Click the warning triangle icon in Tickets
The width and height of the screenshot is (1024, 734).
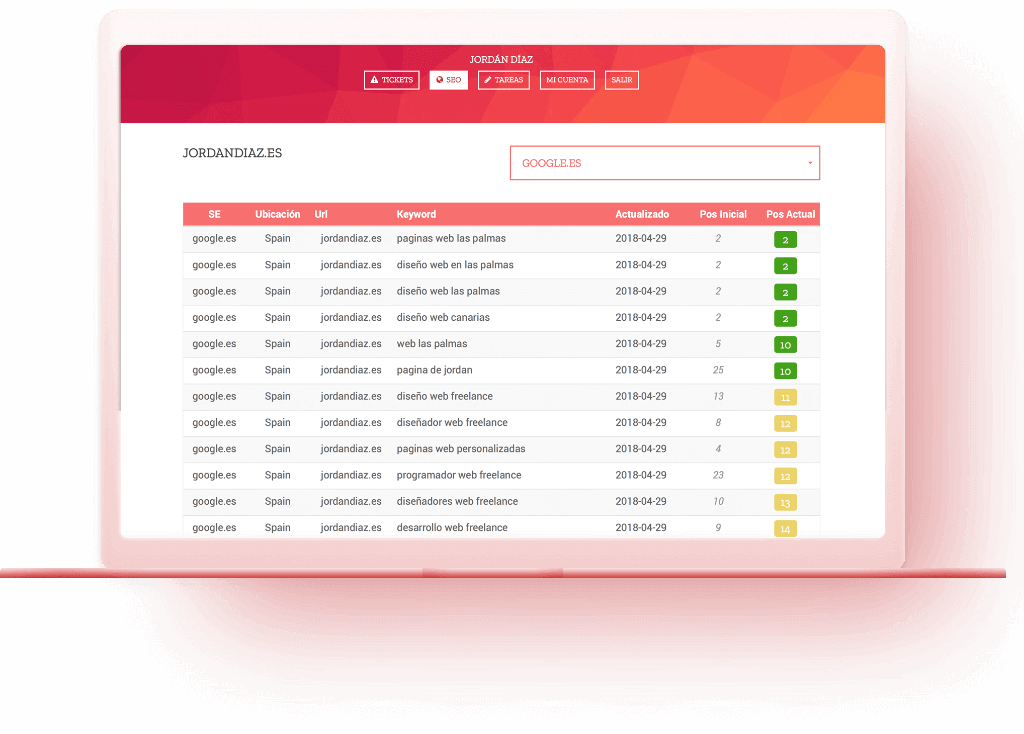click(374, 80)
